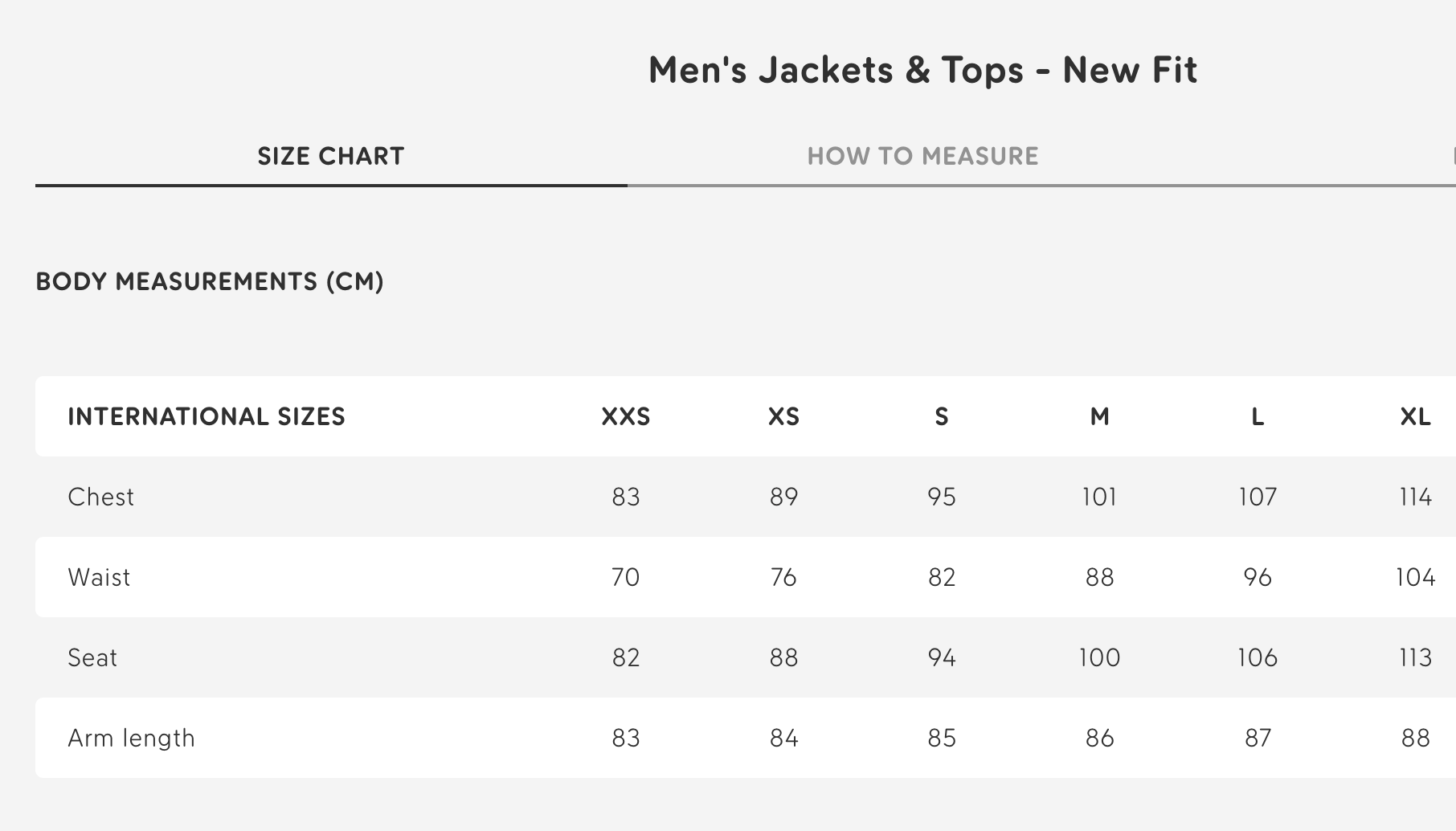Click the seat value 82 under size XXS

(x=624, y=657)
